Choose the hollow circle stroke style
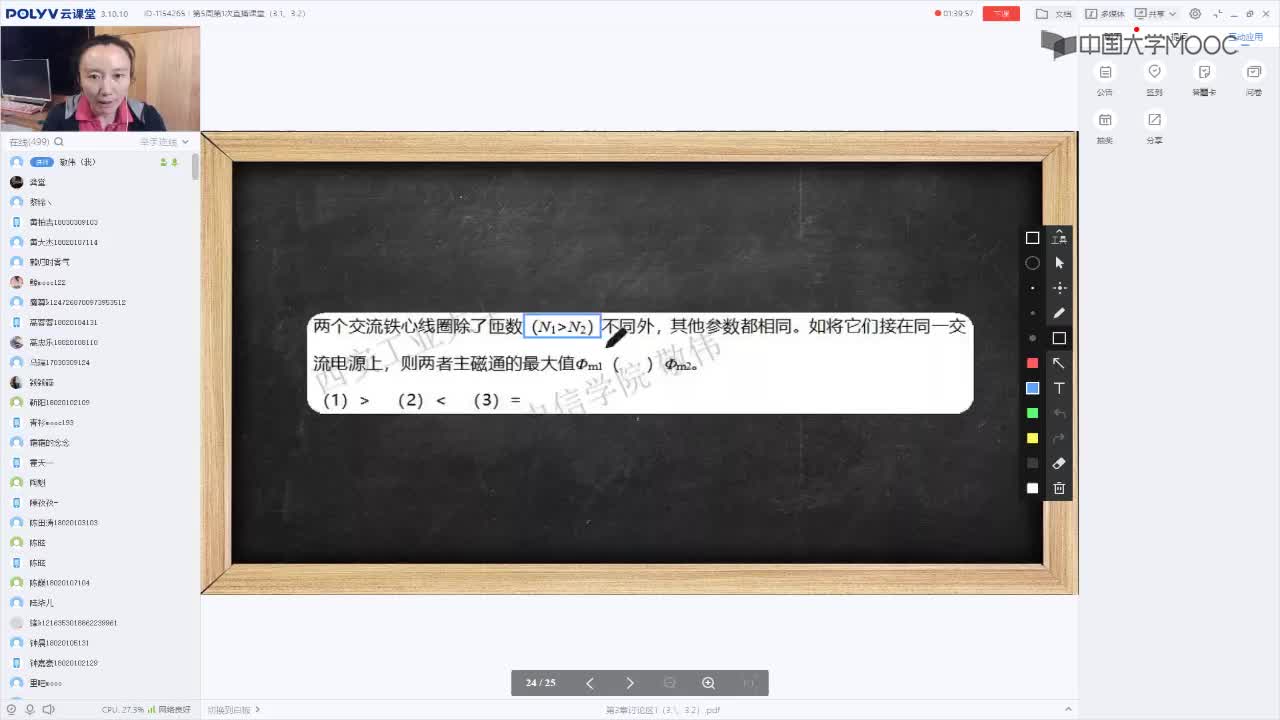The width and height of the screenshot is (1280, 720). point(1032,263)
